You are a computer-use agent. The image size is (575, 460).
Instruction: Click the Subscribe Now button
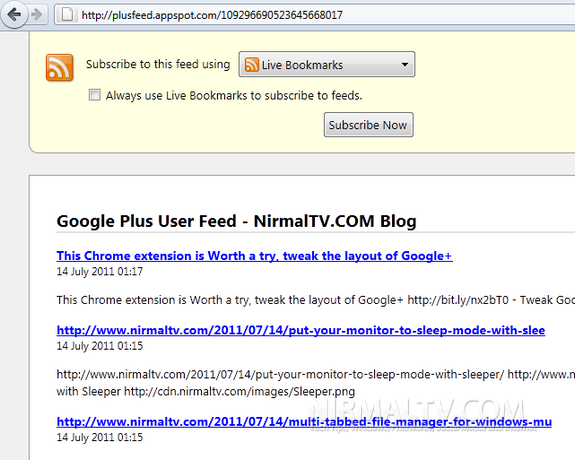(x=369, y=125)
